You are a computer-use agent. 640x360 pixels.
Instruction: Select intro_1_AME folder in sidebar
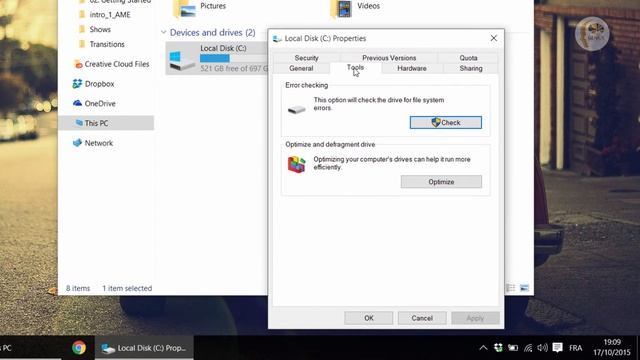(x=110, y=15)
